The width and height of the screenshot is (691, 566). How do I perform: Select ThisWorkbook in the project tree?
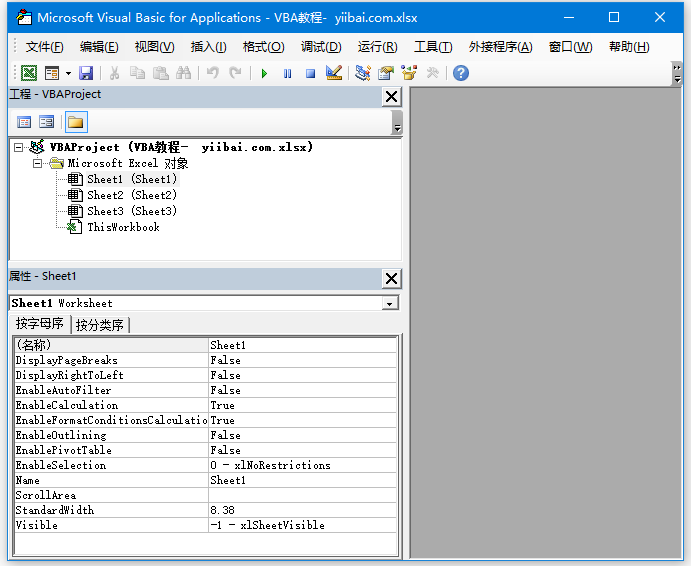click(123, 227)
